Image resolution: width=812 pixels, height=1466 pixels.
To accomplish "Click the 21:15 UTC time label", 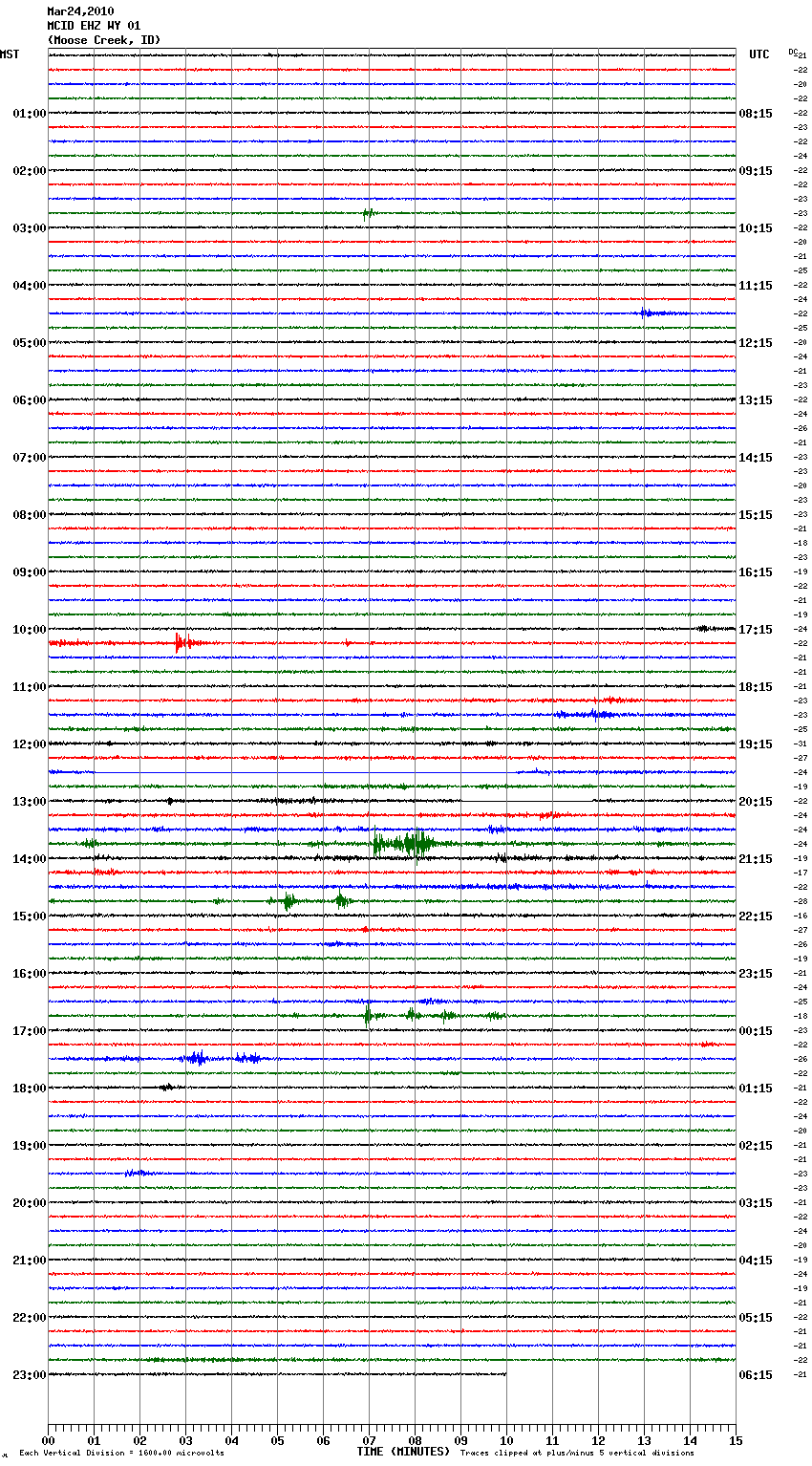I will point(756,858).
